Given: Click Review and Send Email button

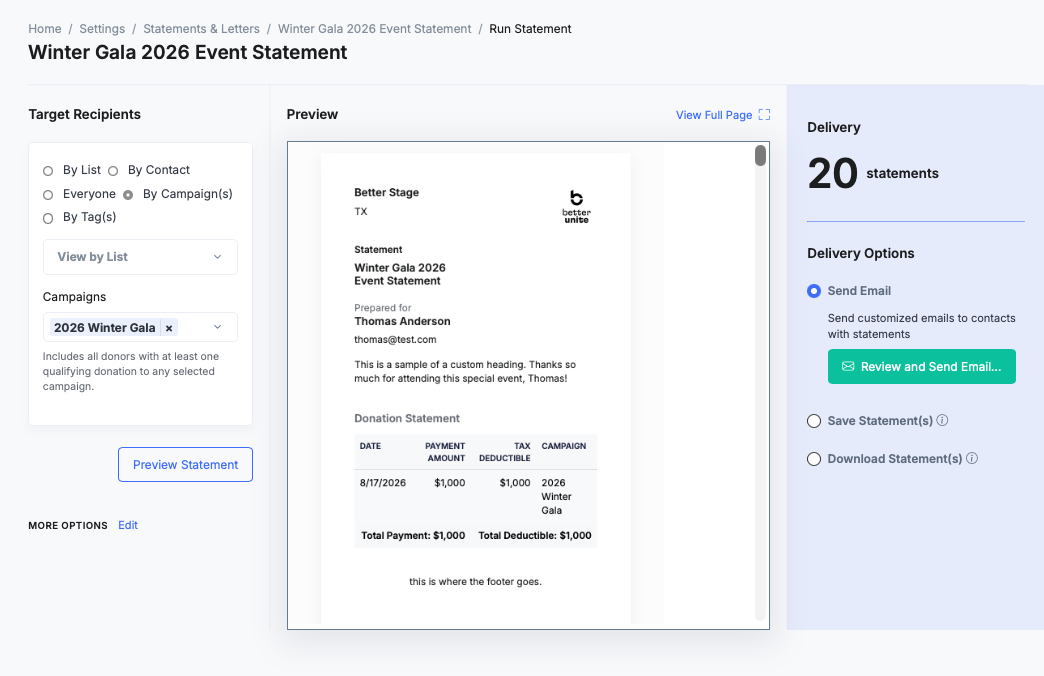Looking at the screenshot, I should [x=921, y=366].
